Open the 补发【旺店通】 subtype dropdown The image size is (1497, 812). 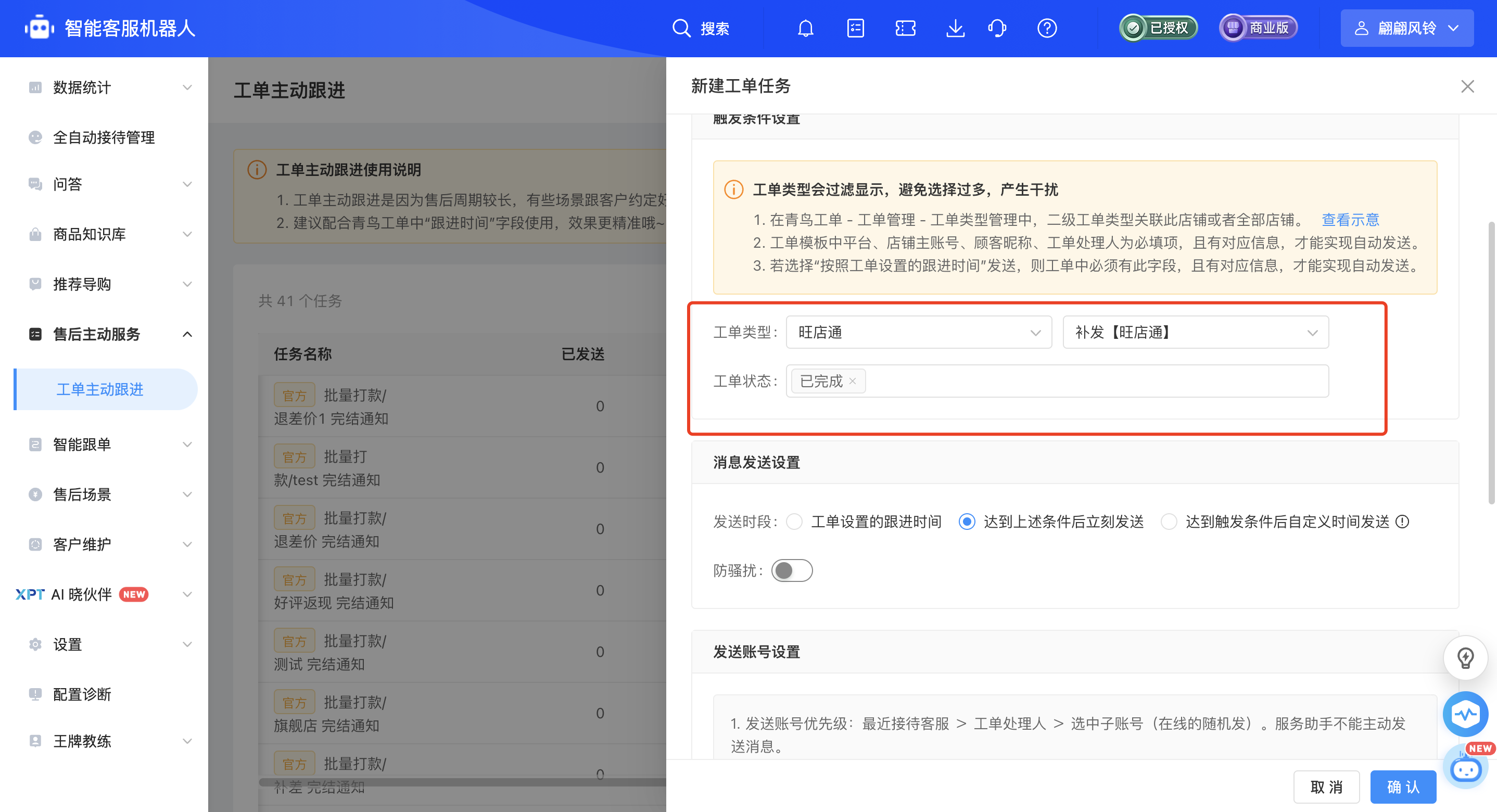[x=1196, y=333]
